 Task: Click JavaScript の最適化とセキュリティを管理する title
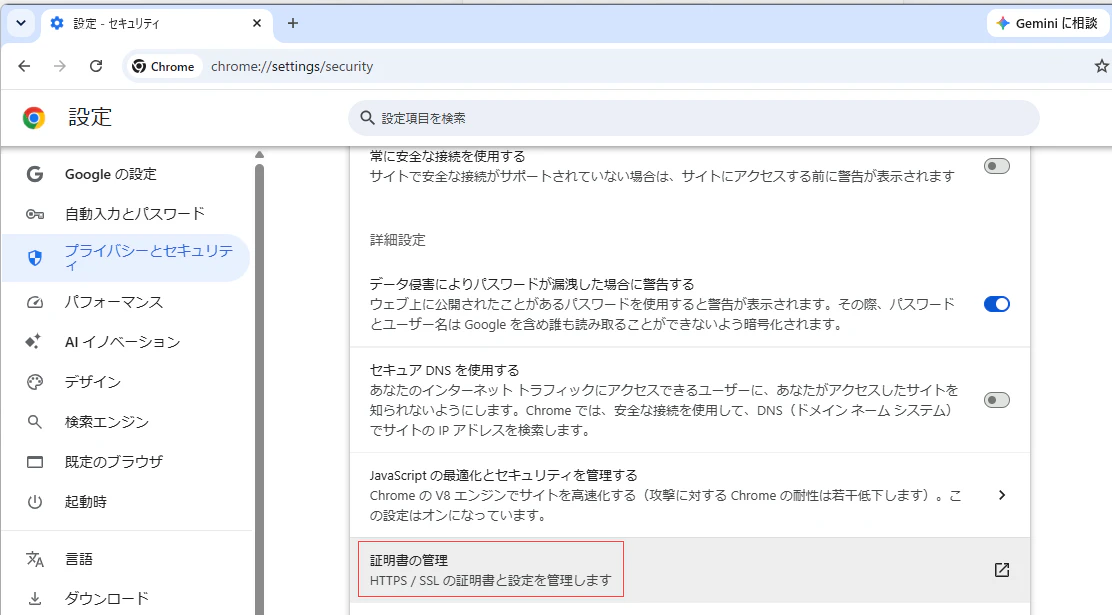[x=504, y=475]
